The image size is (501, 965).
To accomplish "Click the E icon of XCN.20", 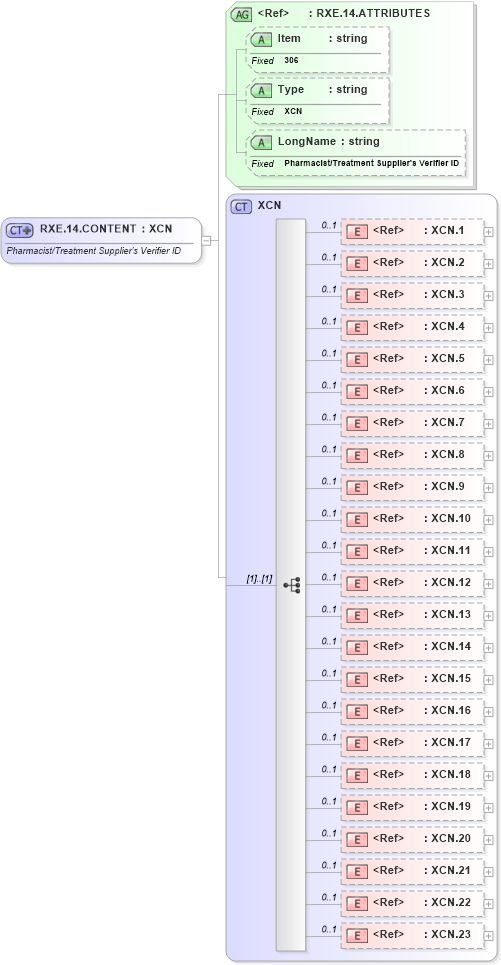I will 357,839.
